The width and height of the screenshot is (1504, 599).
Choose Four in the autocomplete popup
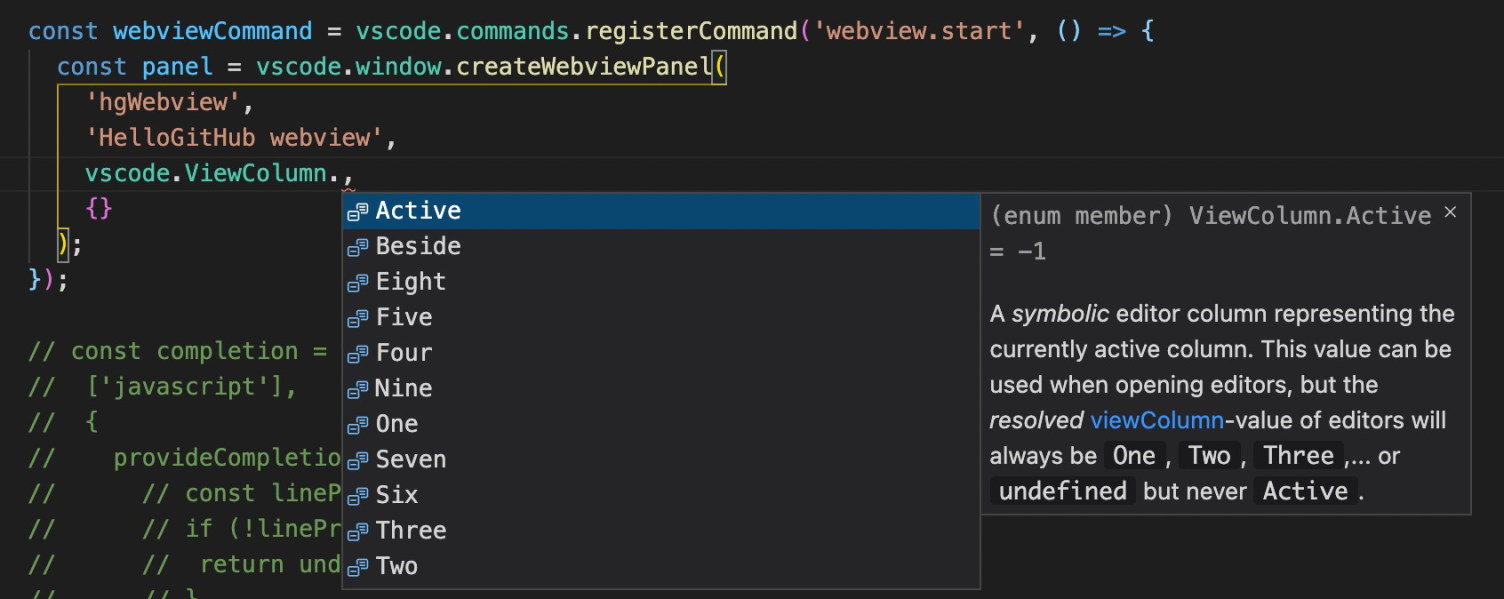(404, 353)
